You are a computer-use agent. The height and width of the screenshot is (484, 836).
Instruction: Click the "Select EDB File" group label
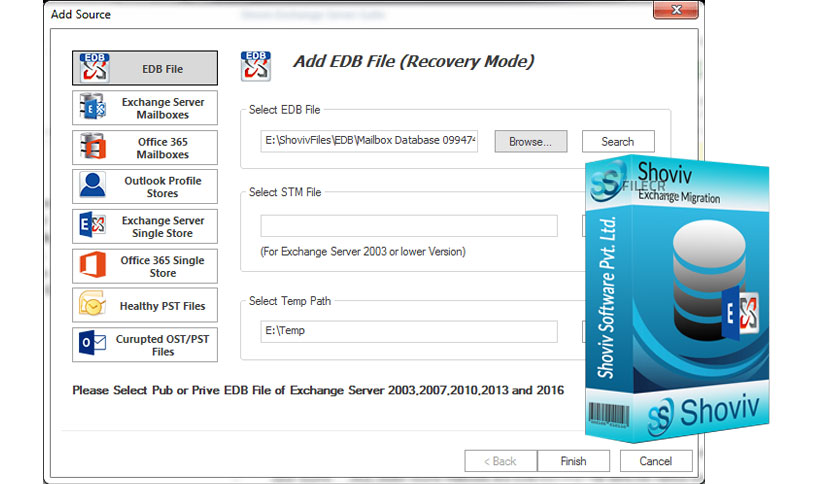click(x=284, y=110)
